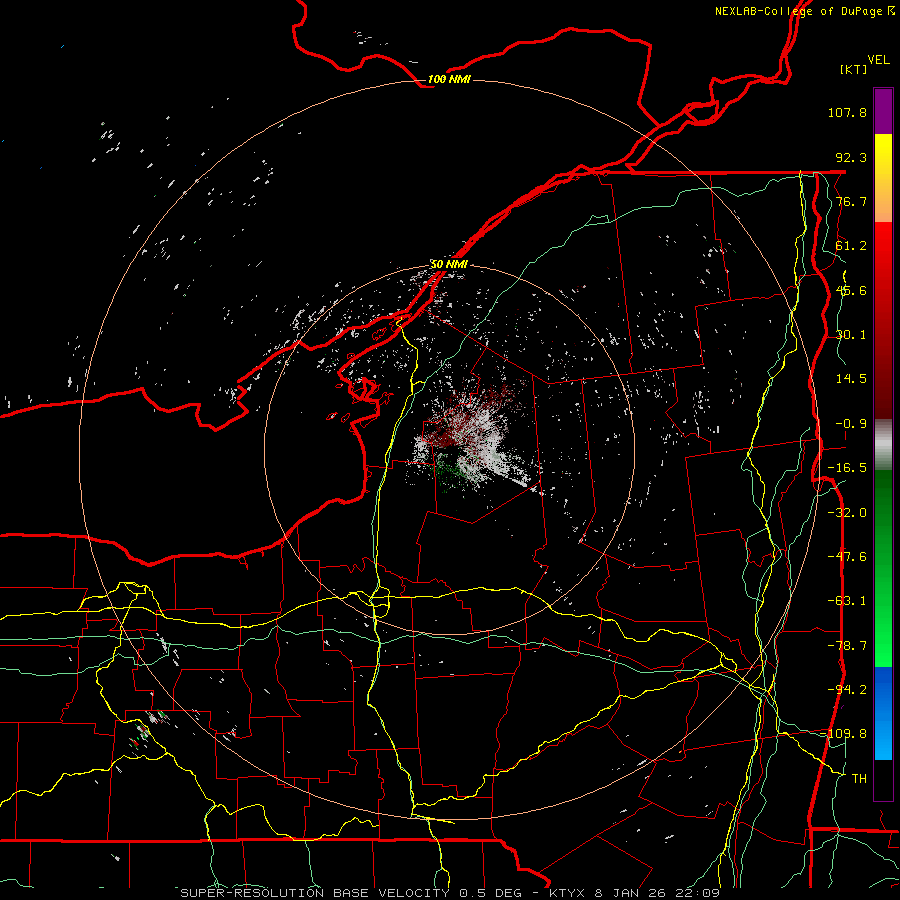Click the 92.3 legend value
Screen dimensions: 900x900
point(851,157)
